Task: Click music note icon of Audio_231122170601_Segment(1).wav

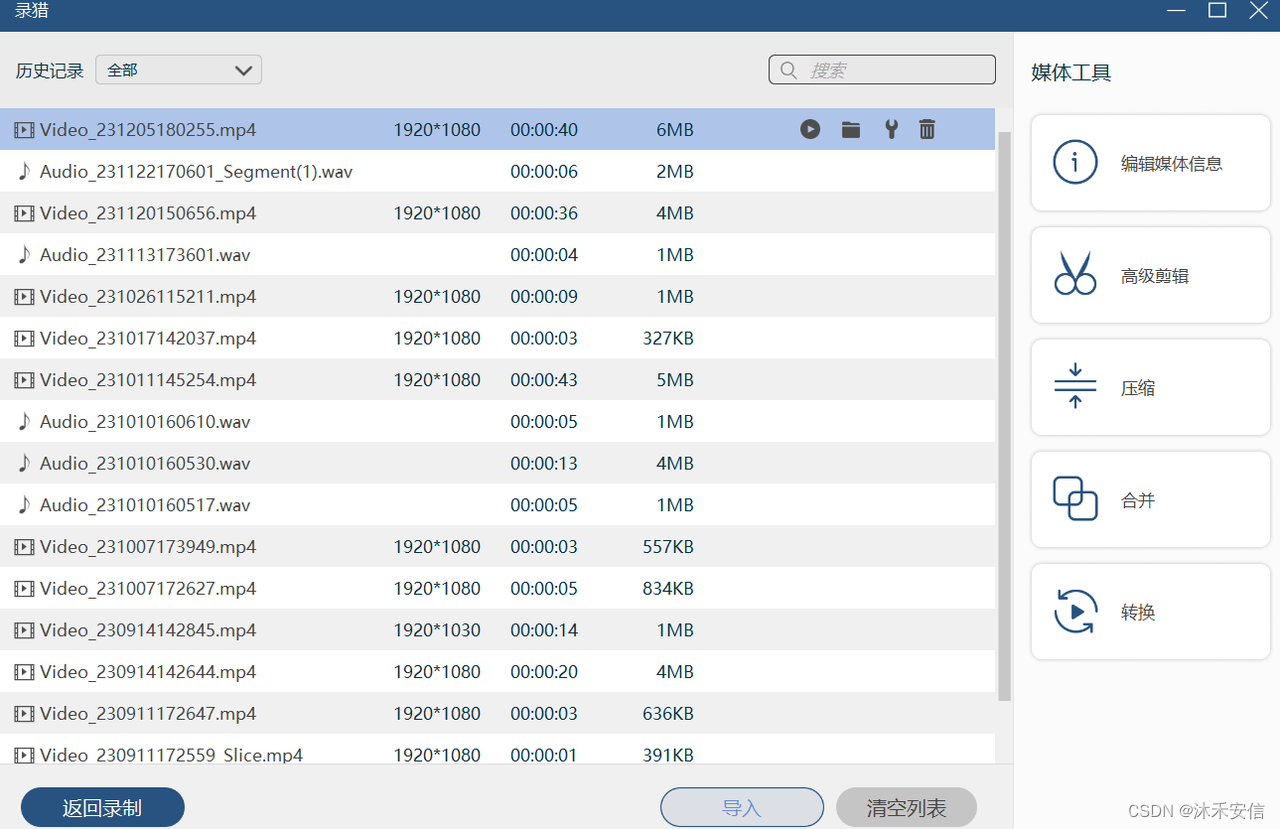Action: tap(24, 171)
